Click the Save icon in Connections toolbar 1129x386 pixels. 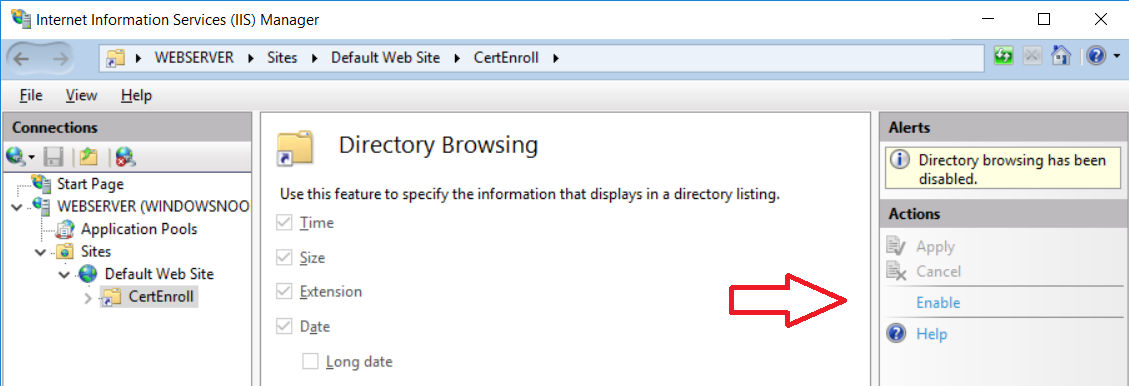55,157
